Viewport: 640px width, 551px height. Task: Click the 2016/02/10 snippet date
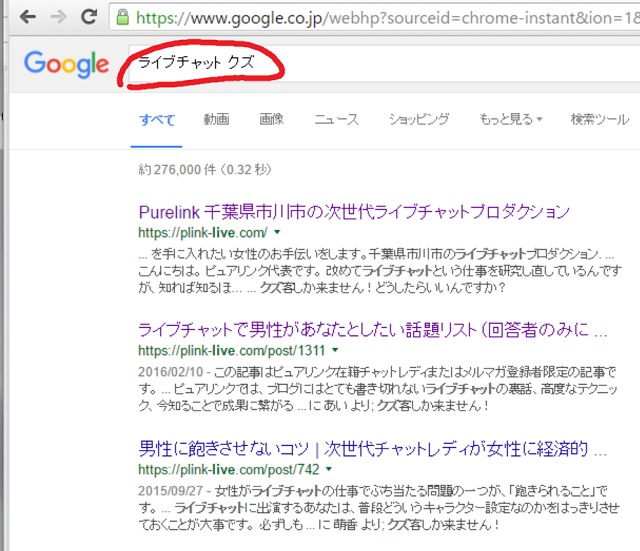point(170,372)
